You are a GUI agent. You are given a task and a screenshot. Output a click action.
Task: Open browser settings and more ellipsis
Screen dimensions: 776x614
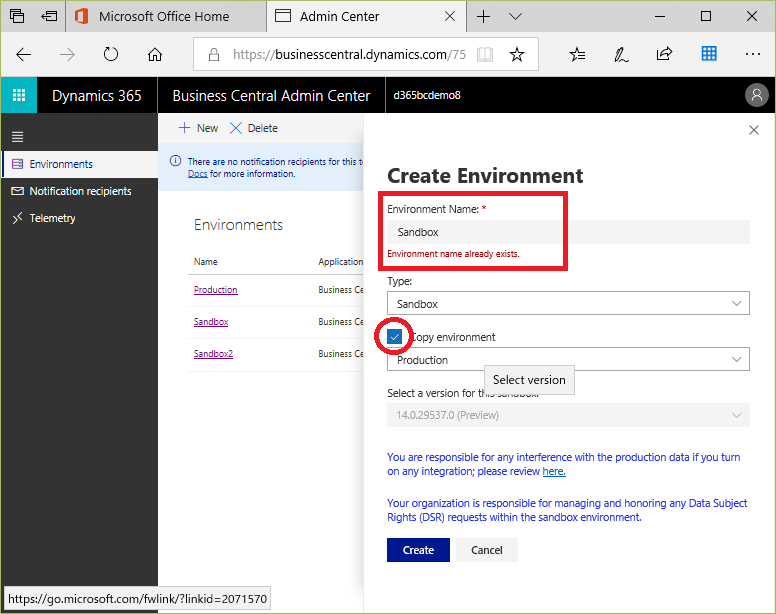pos(752,54)
